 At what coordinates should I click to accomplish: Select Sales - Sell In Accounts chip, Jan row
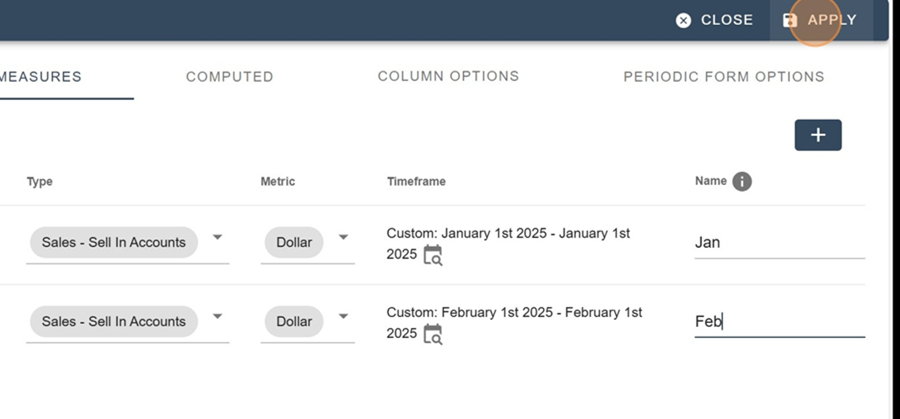click(114, 242)
